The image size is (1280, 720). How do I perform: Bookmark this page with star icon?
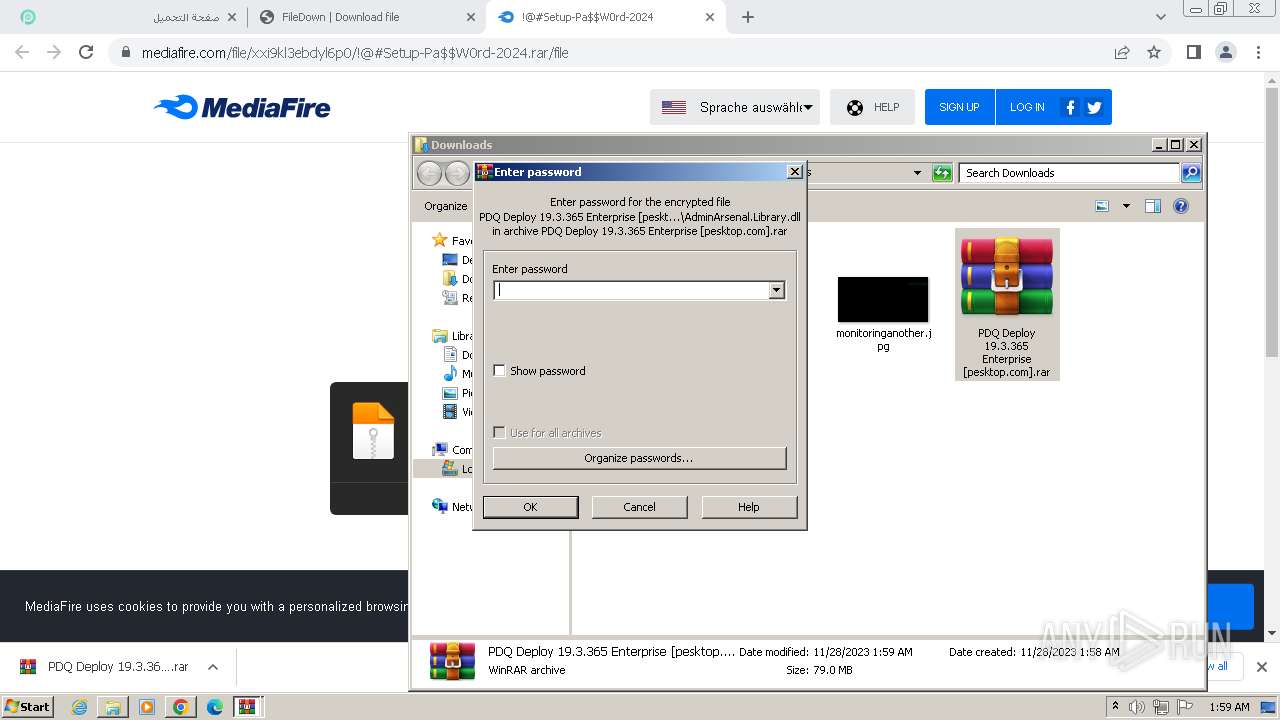1154,52
